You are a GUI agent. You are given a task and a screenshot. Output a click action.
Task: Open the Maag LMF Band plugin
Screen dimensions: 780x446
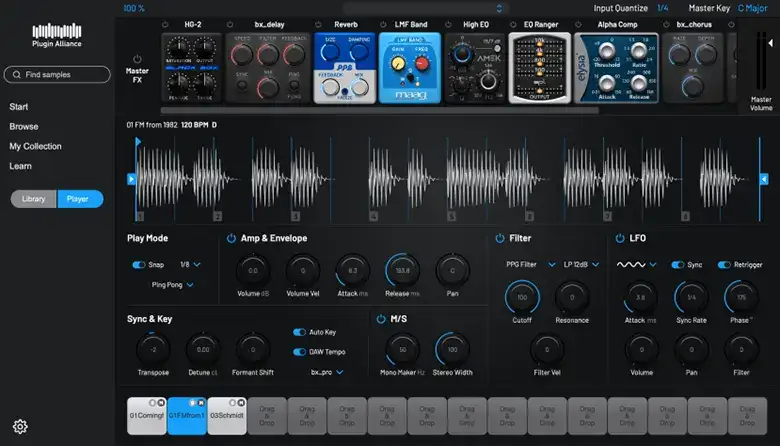410,68
